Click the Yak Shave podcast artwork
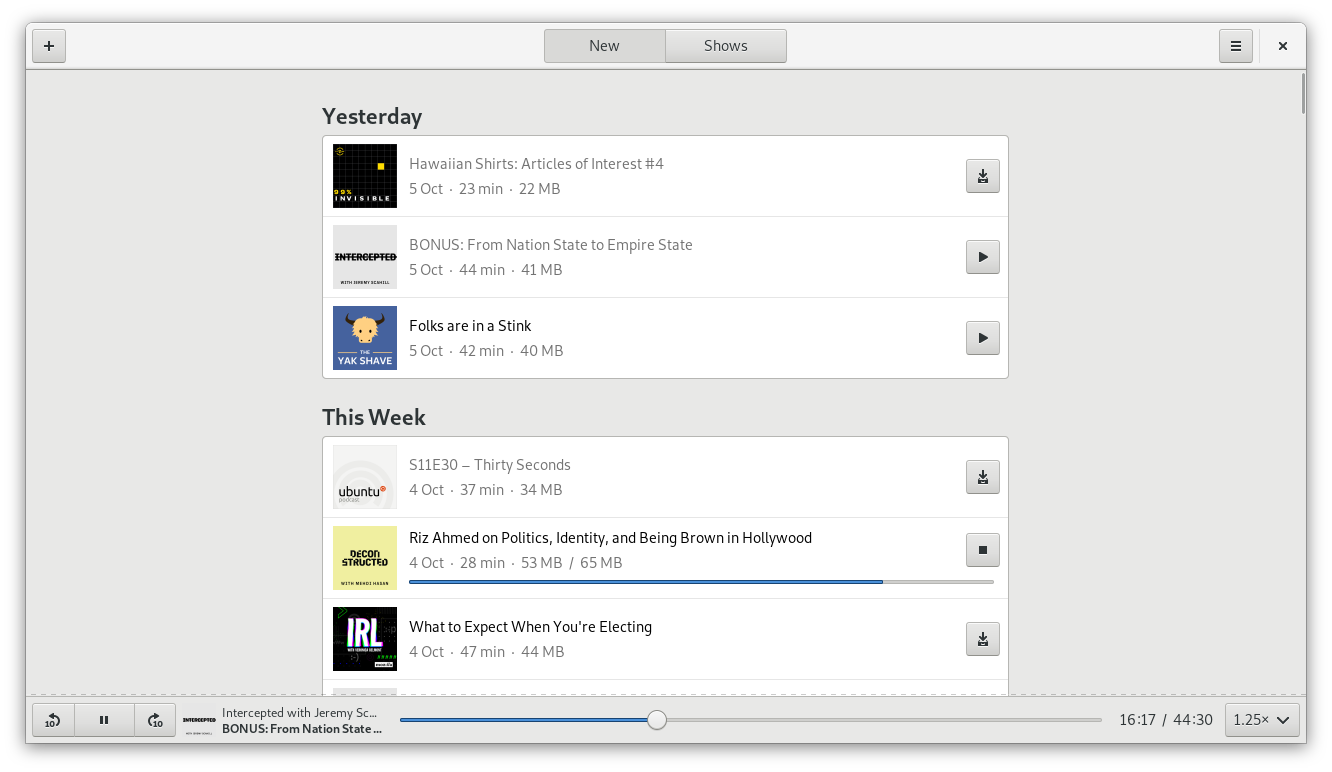Viewport: 1332px width, 772px height. 365,338
